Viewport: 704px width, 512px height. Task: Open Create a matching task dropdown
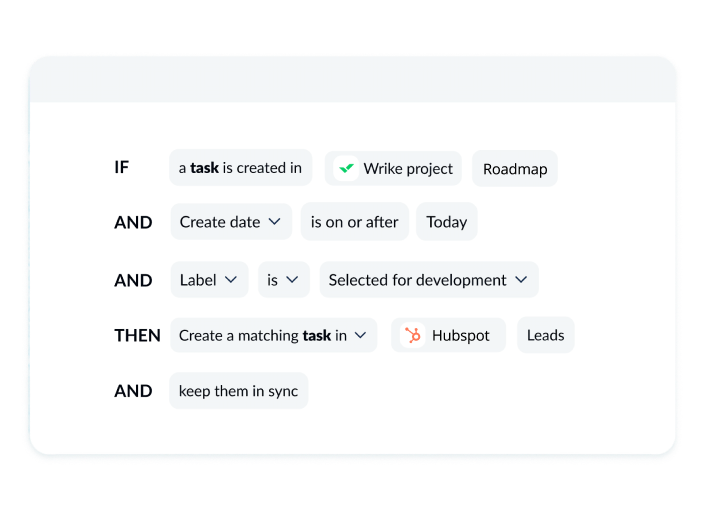tap(273, 335)
